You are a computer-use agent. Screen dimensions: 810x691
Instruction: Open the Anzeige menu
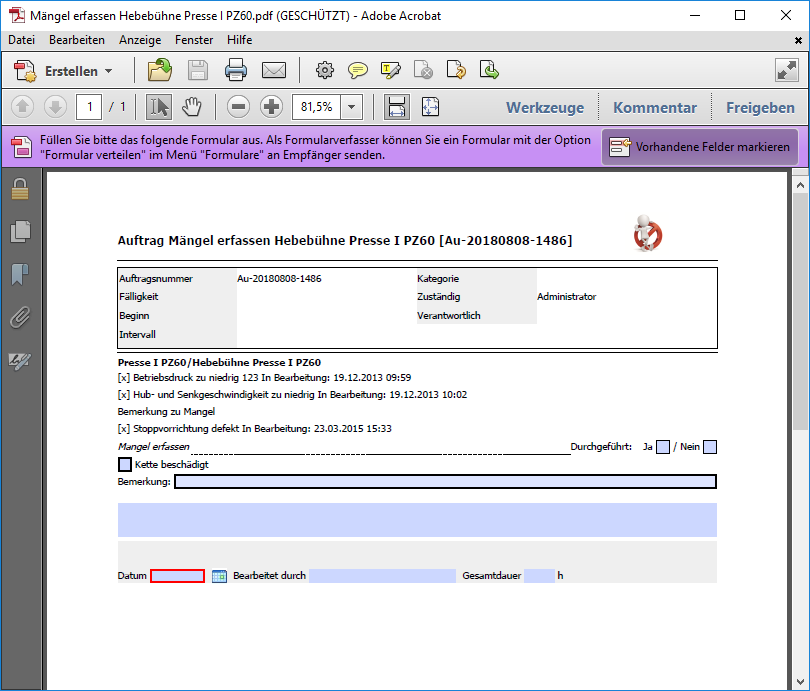[x=140, y=40]
